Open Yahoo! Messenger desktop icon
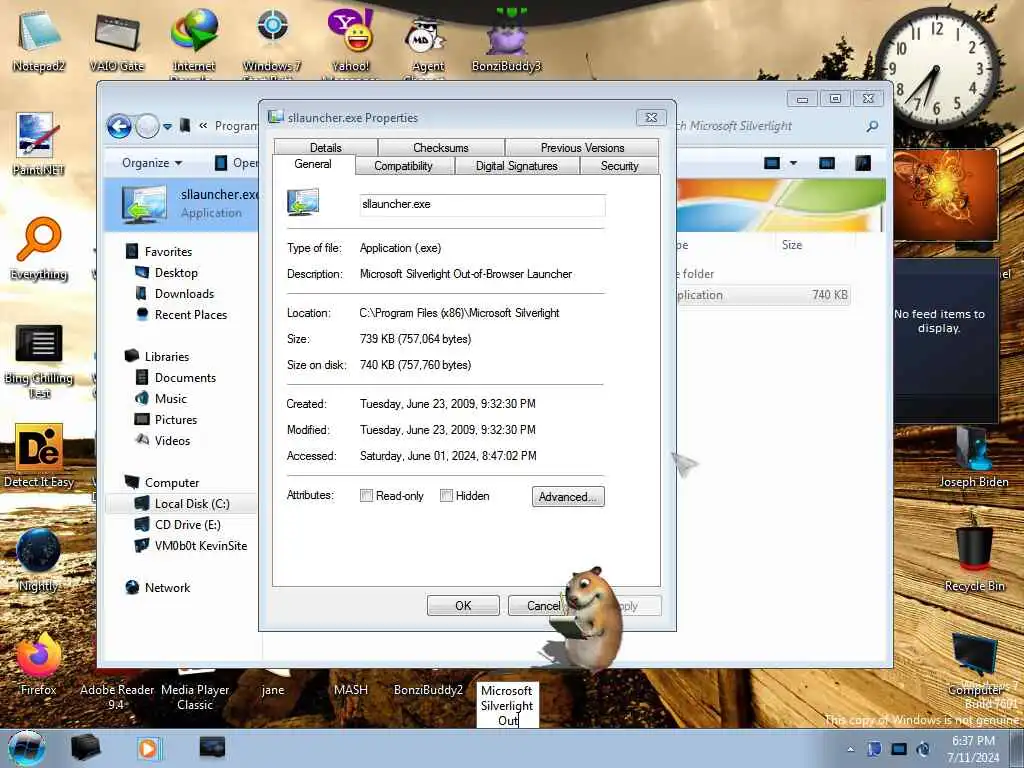1024x768 pixels. [351, 39]
